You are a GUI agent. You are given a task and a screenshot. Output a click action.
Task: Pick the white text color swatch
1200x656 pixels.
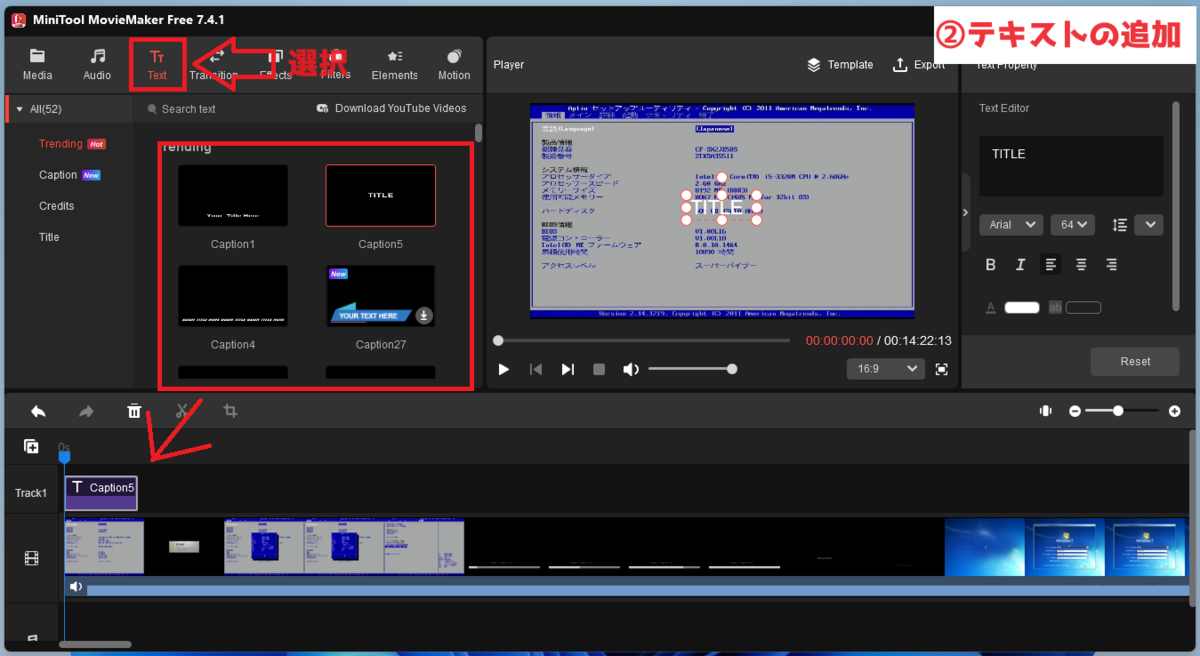click(x=1022, y=308)
